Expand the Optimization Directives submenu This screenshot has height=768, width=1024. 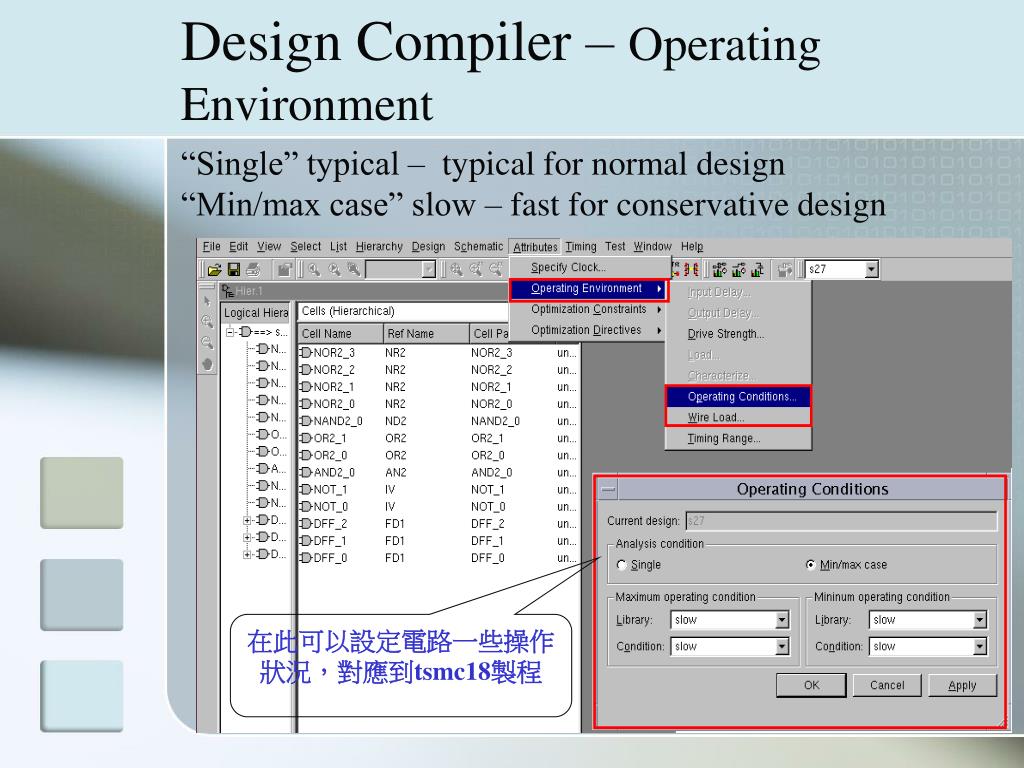pos(587,330)
